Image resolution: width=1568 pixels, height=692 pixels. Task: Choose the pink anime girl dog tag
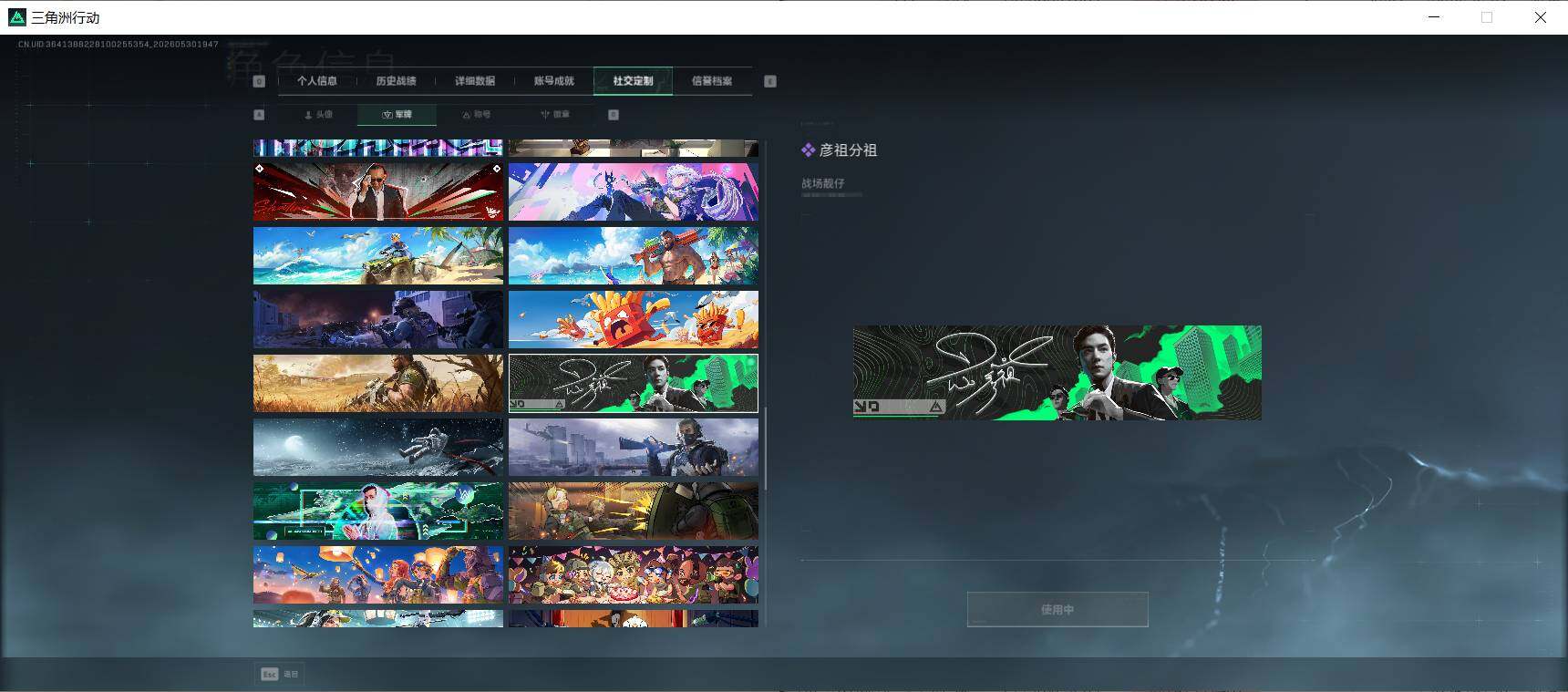[634, 192]
